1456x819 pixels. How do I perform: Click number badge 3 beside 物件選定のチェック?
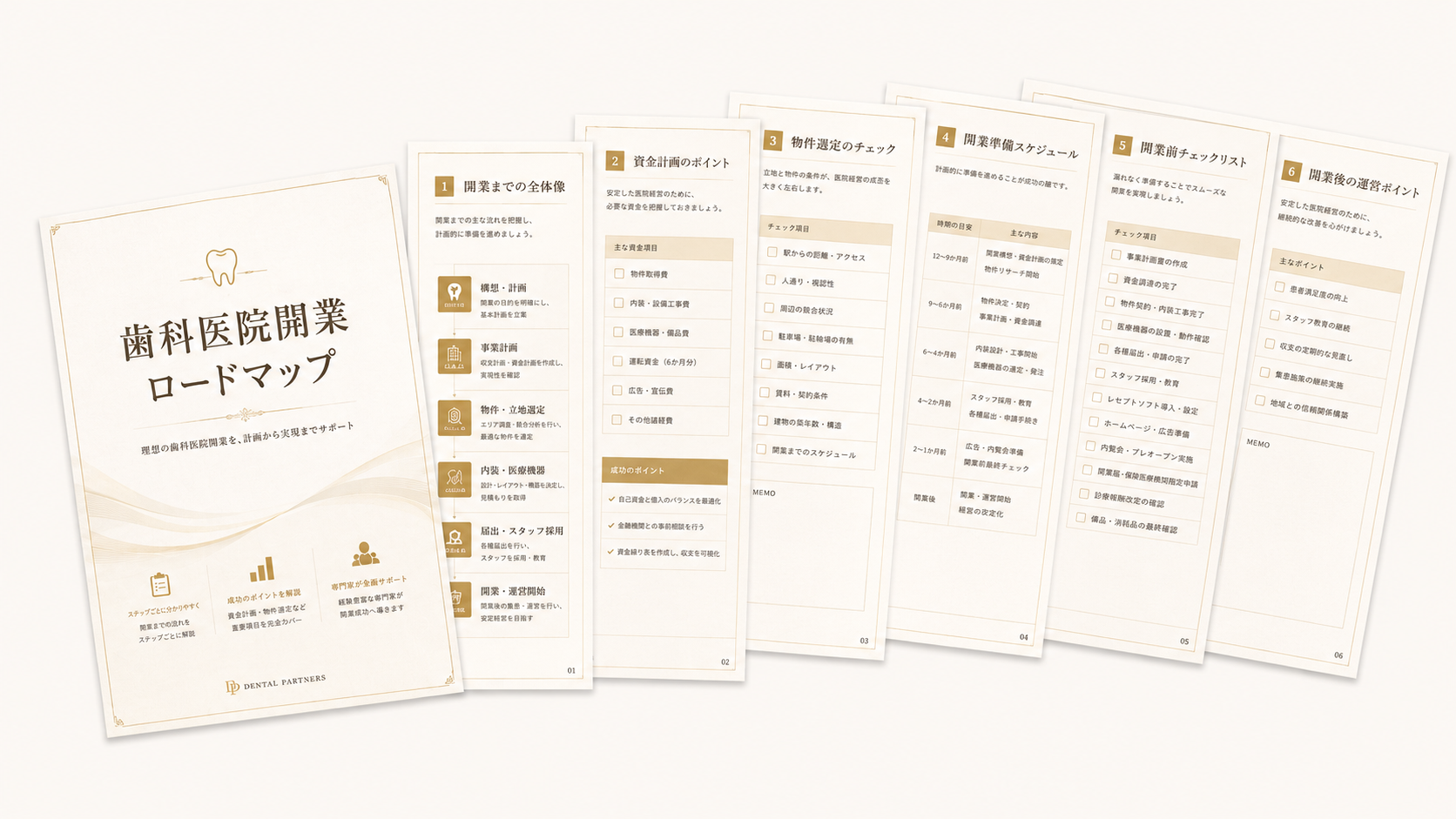click(x=772, y=141)
